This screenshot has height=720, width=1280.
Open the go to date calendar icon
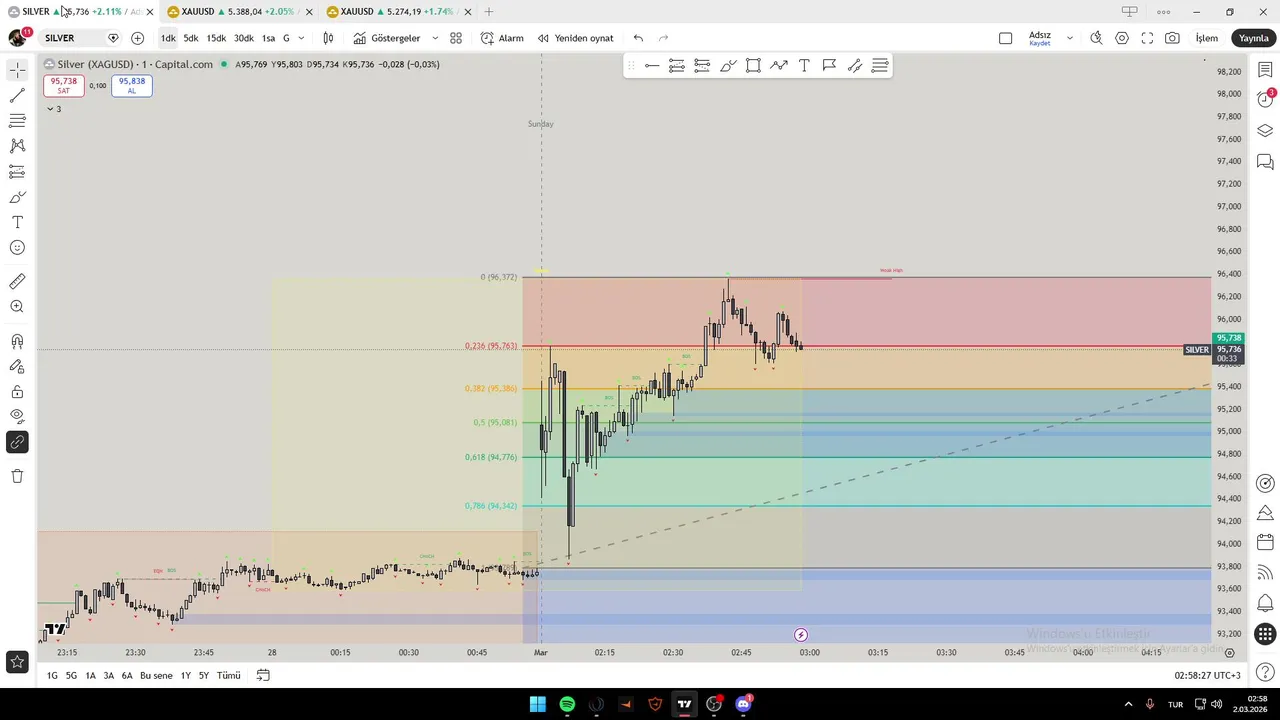click(x=263, y=676)
